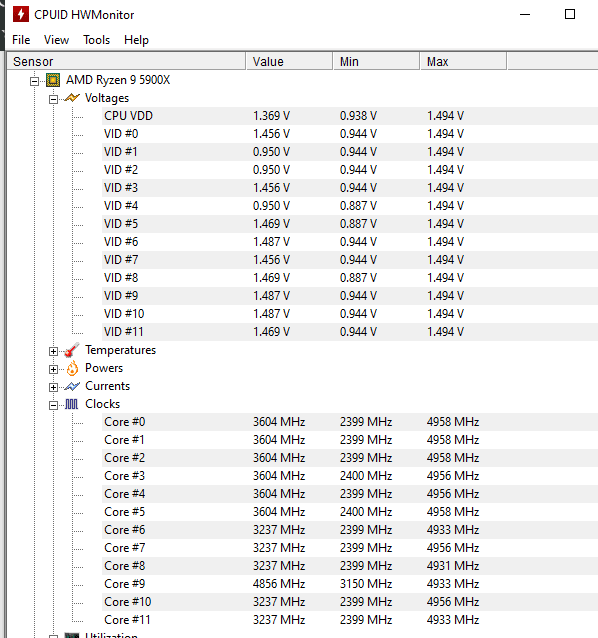Click the Clocks square-wave icon
The height and width of the screenshot is (638, 598).
click(x=72, y=404)
